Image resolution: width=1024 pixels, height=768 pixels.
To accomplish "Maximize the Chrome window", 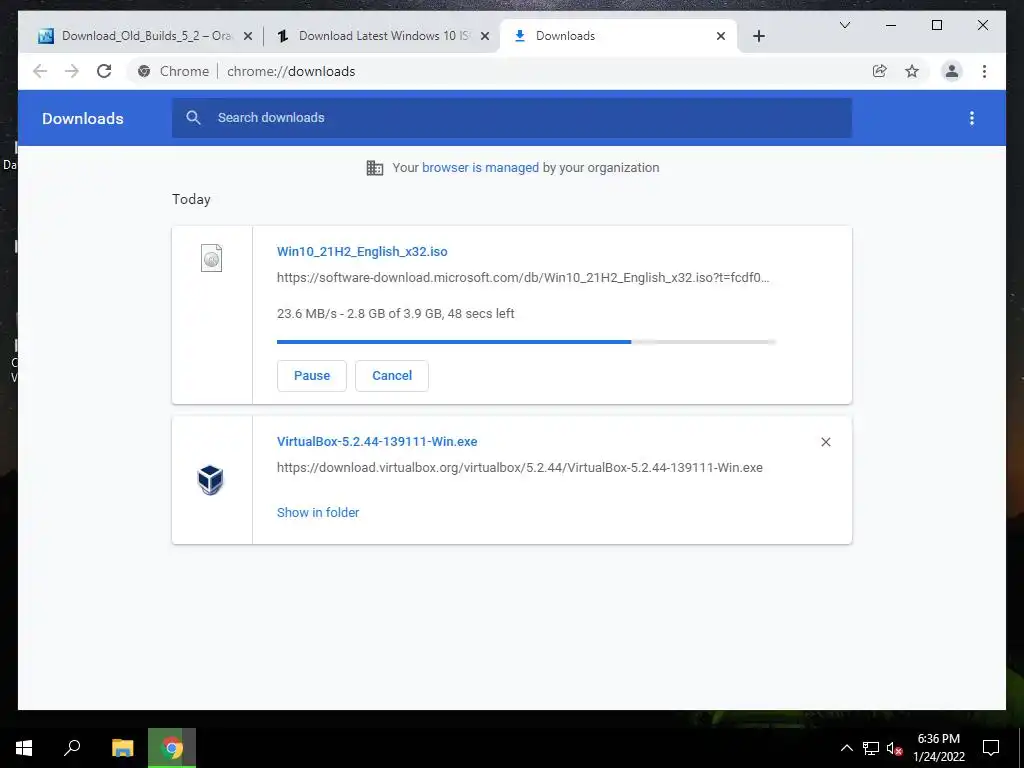I will click(936, 25).
